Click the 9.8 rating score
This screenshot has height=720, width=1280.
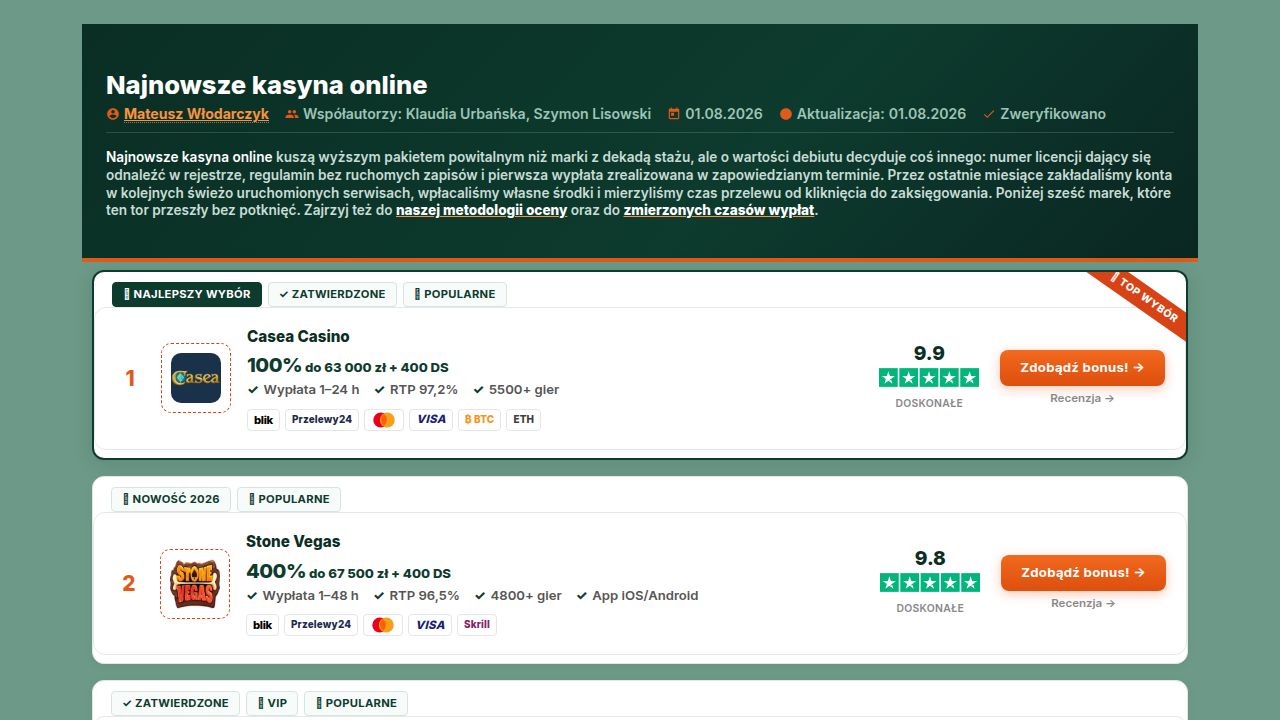pos(930,558)
